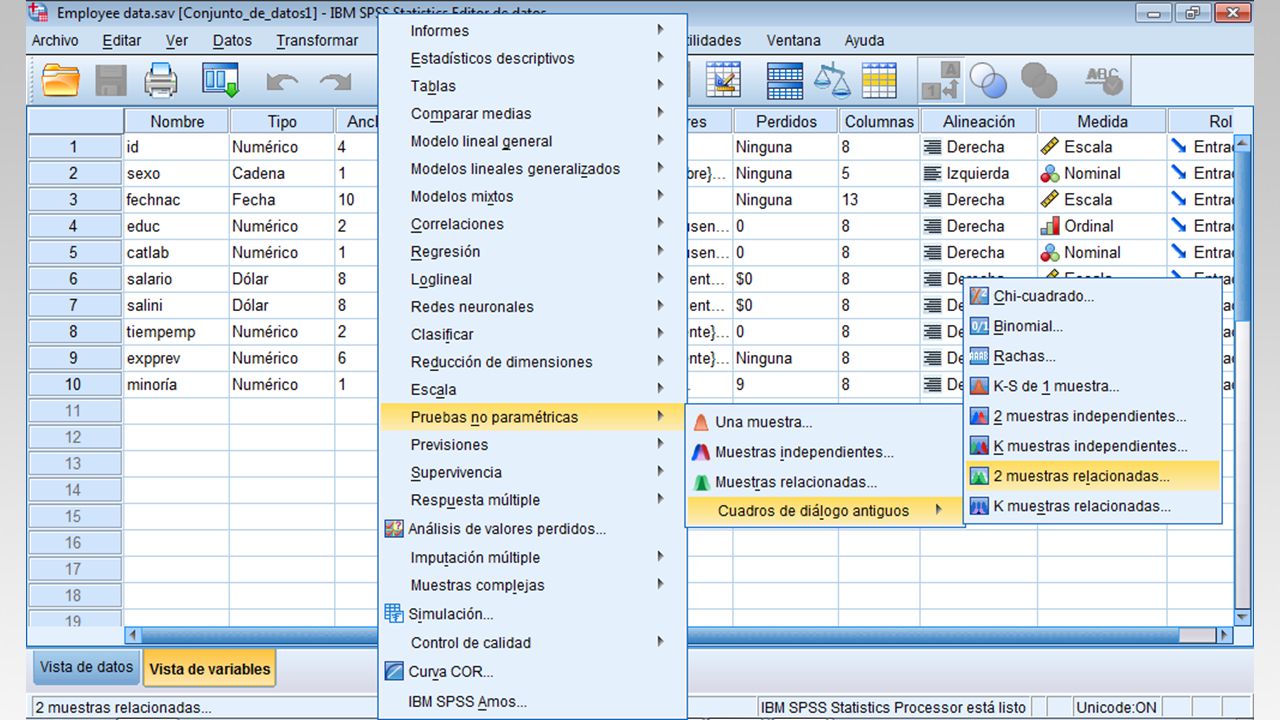Click the Fecha type cell for fechnac
This screenshot has width=1280, height=720.
point(282,200)
